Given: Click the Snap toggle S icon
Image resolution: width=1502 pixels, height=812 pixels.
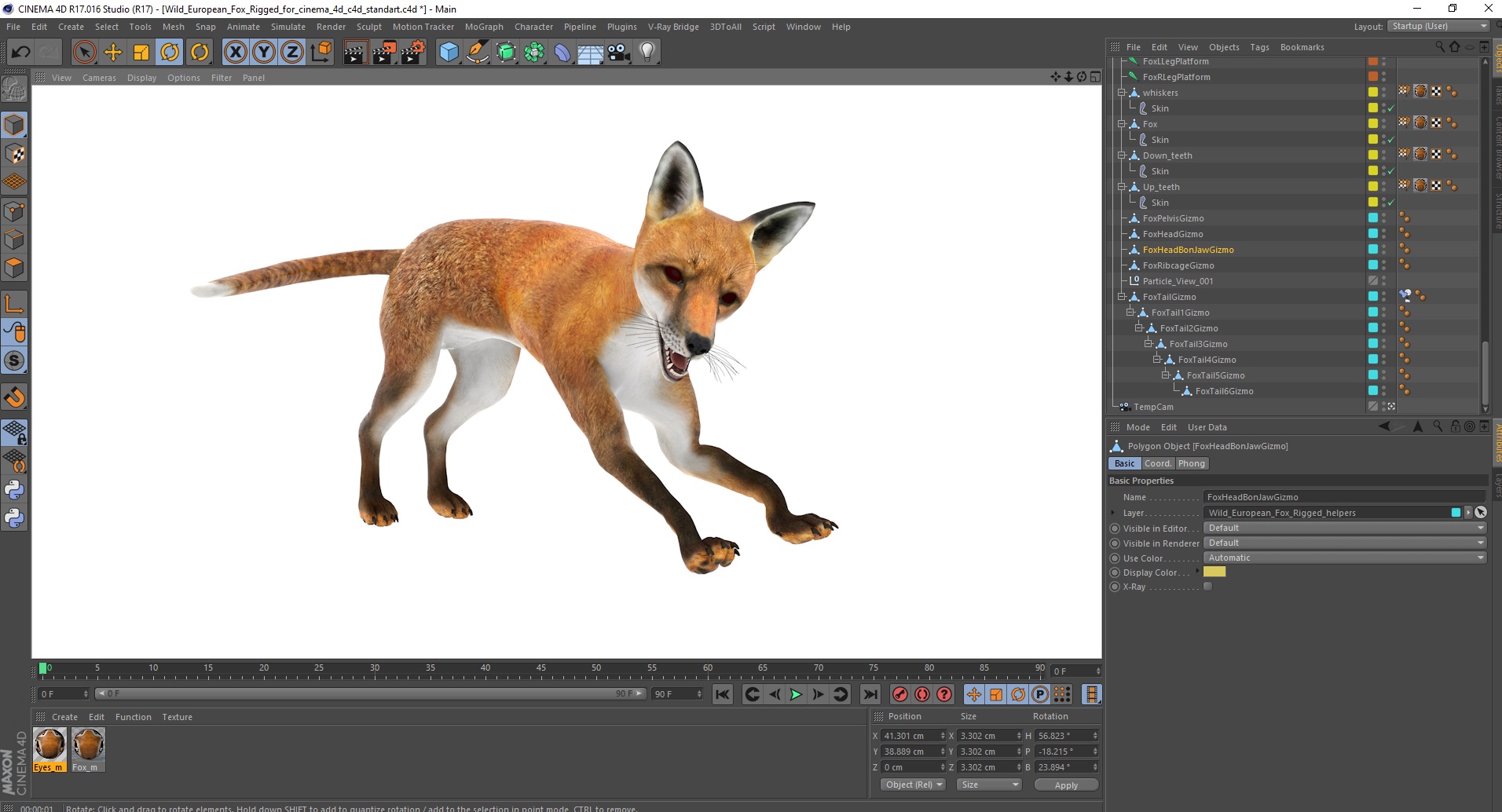Looking at the screenshot, I should (x=14, y=361).
